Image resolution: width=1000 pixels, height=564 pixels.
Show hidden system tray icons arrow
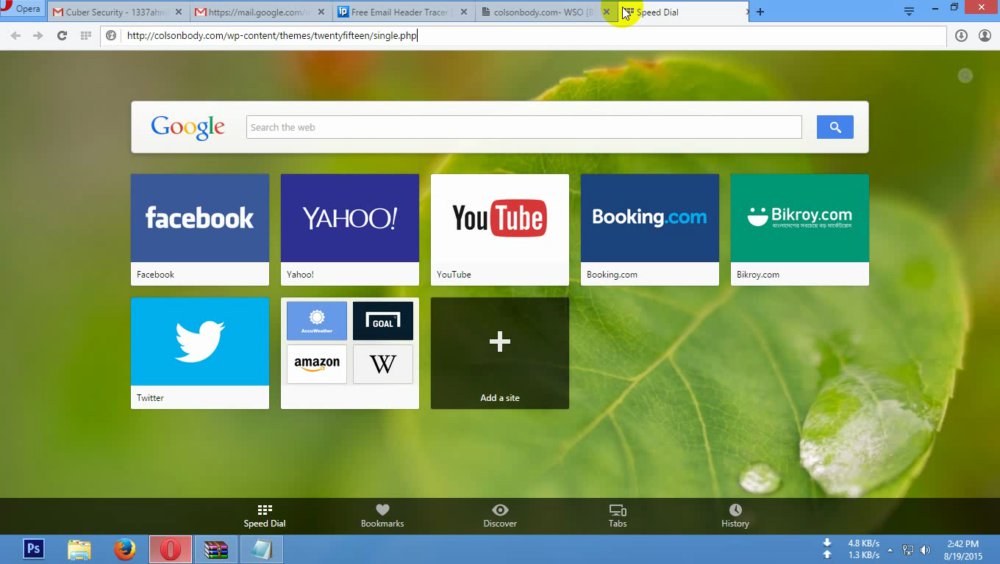click(x=890, y=550)
